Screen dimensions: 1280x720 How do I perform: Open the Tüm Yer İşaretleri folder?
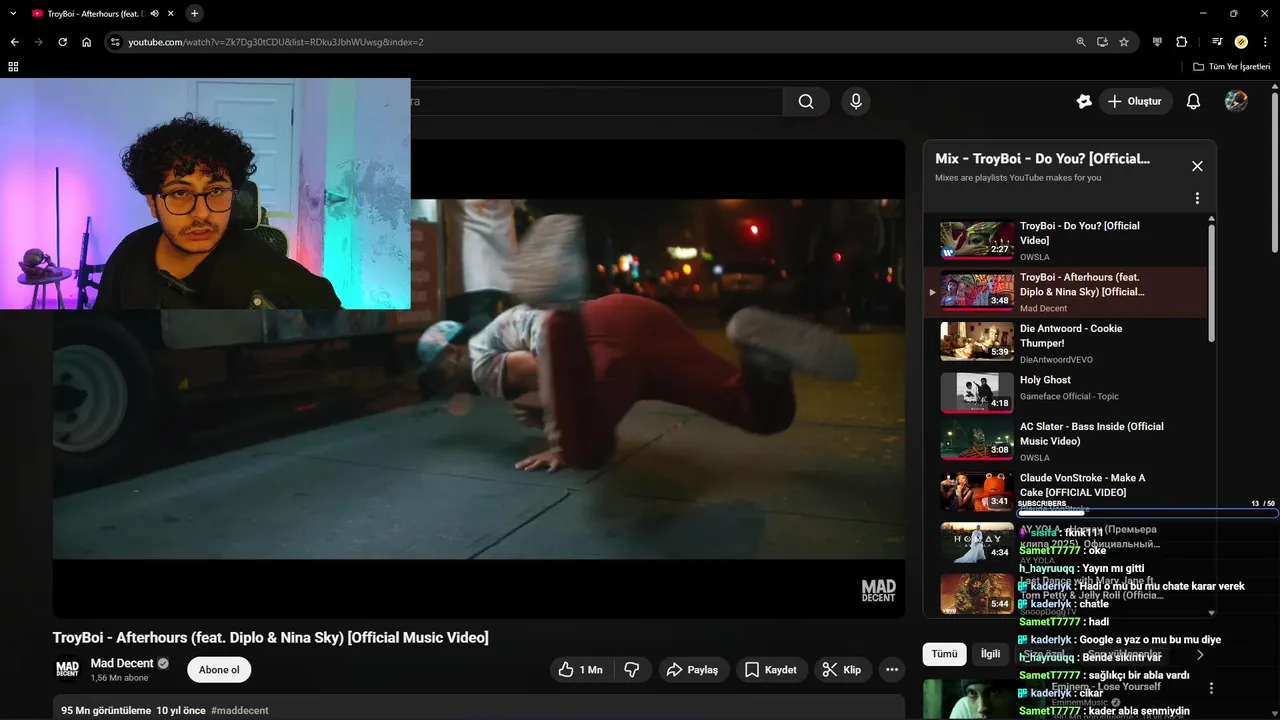click(1231, 67)
